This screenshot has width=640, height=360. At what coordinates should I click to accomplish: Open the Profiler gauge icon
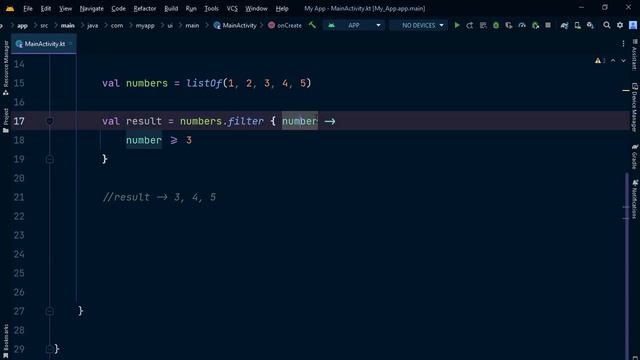click(x=522, y=25)
